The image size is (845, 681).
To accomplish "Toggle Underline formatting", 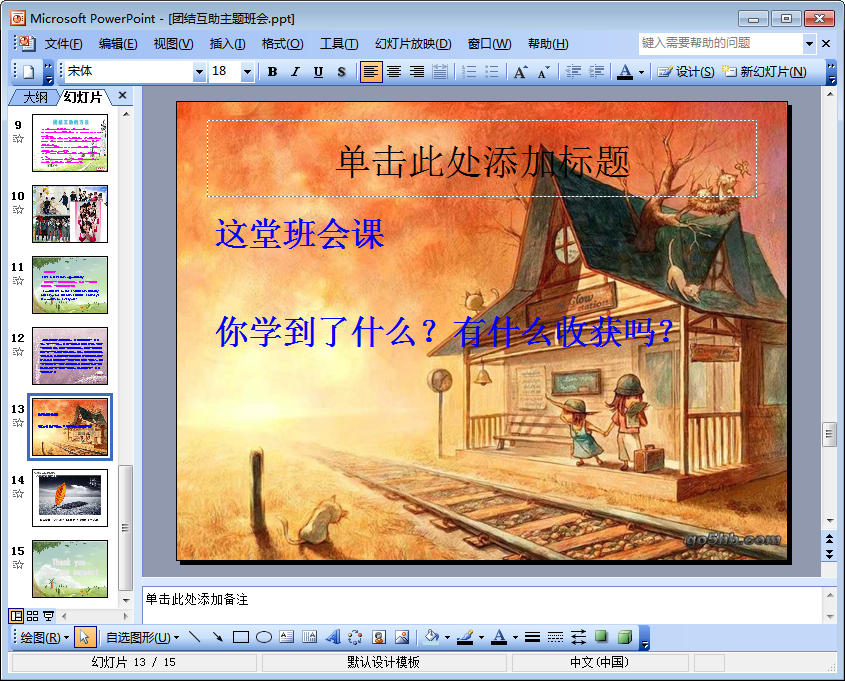I will click(x=318, y=72).
